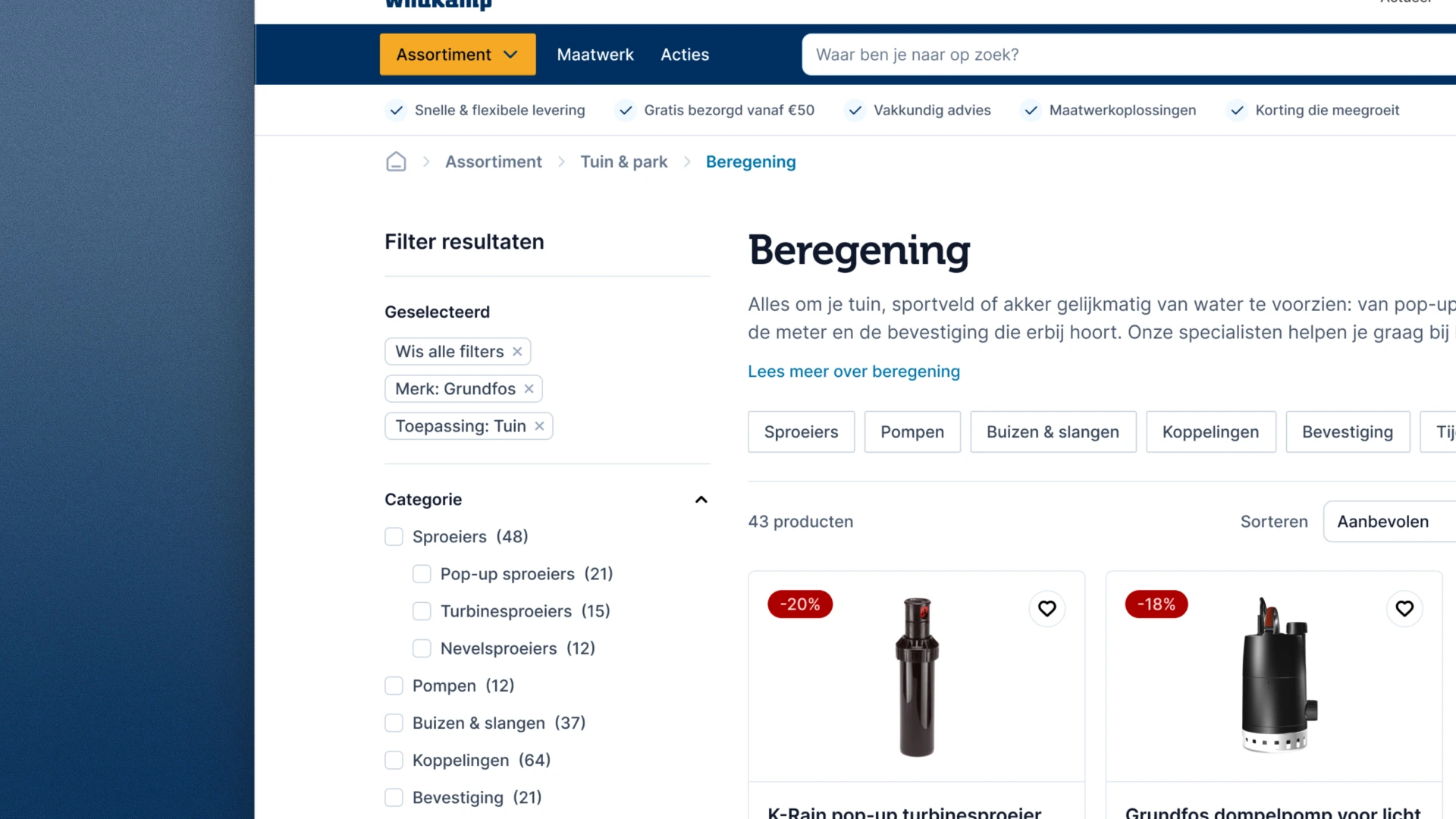This screenshot has width=1456, height=819.
Task: Favorite the K-Rain sprinkler with heart icon
Action: click(x=1047, y=608)
